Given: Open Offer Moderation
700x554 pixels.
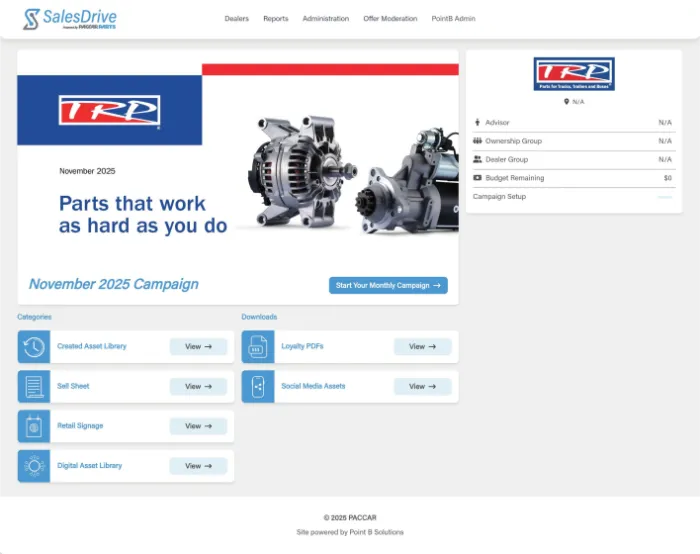Looking at the screenshot, I should (x=390, y=19).
